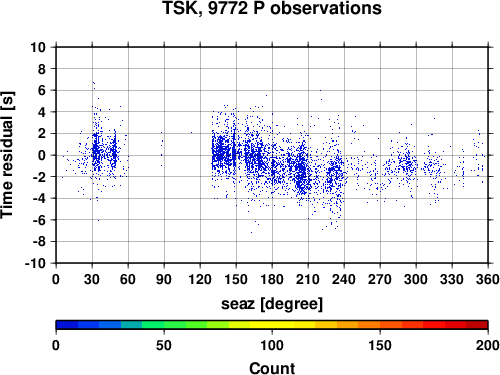Click the colorbar tick label '50'

click(x=164, y=345)
